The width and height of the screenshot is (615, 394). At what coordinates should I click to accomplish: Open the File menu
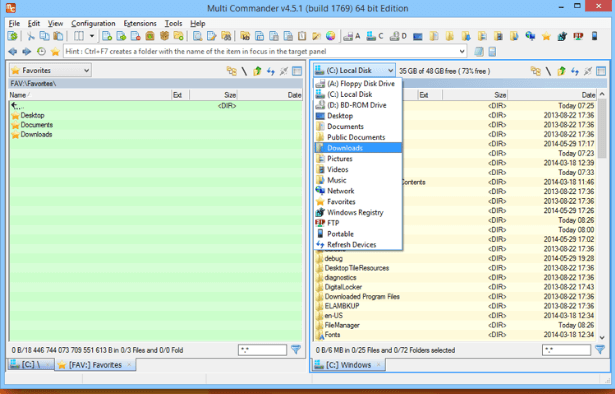tap(14, 24)
